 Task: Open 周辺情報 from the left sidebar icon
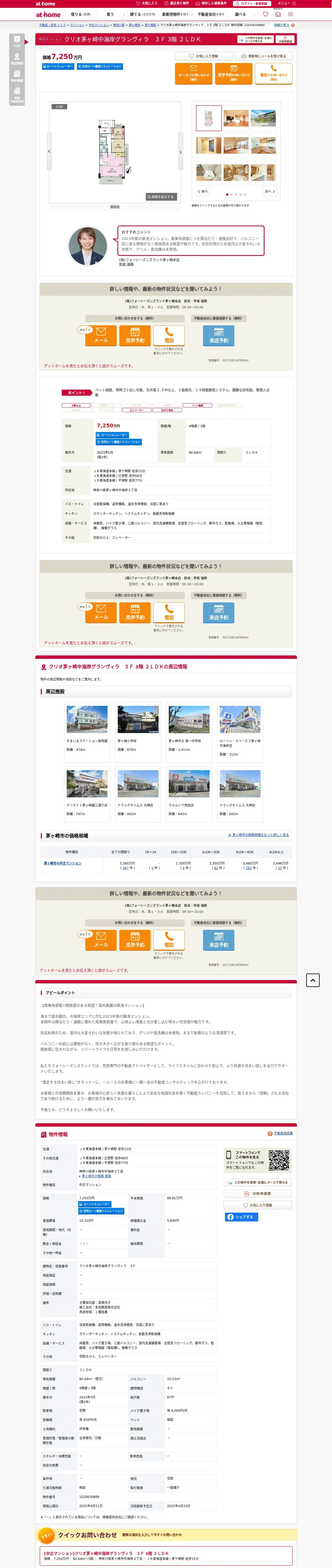[17, 59]
